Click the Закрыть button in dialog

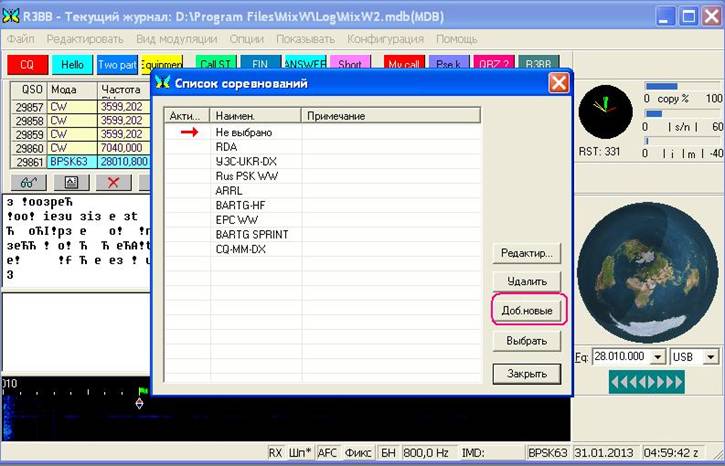pyautogui.click(x=527, y=374)
